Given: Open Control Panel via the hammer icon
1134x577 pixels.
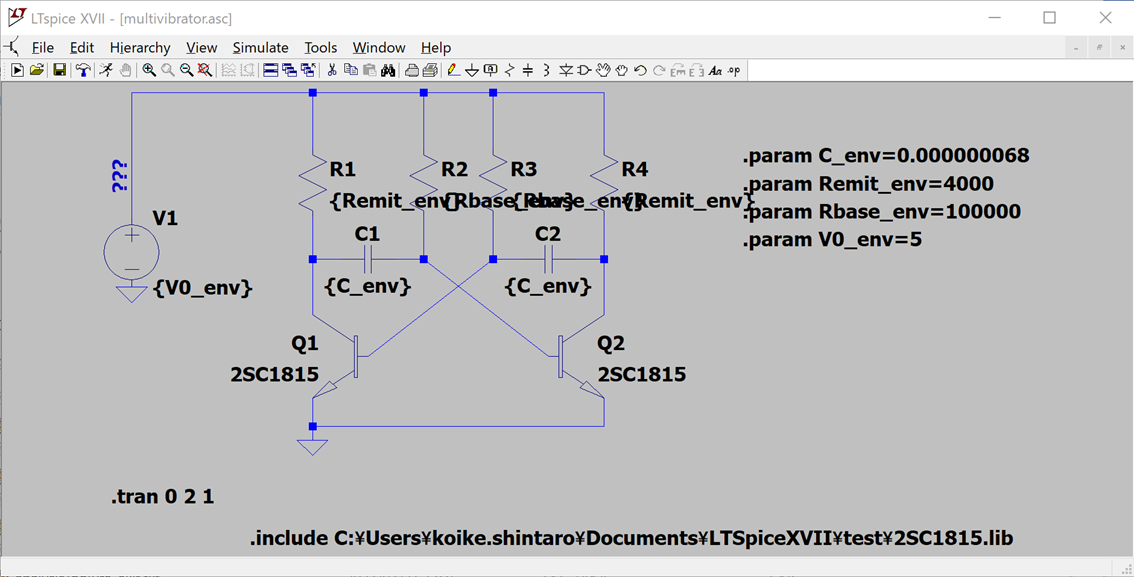Looking at the screenshot, I should point(84,70).
